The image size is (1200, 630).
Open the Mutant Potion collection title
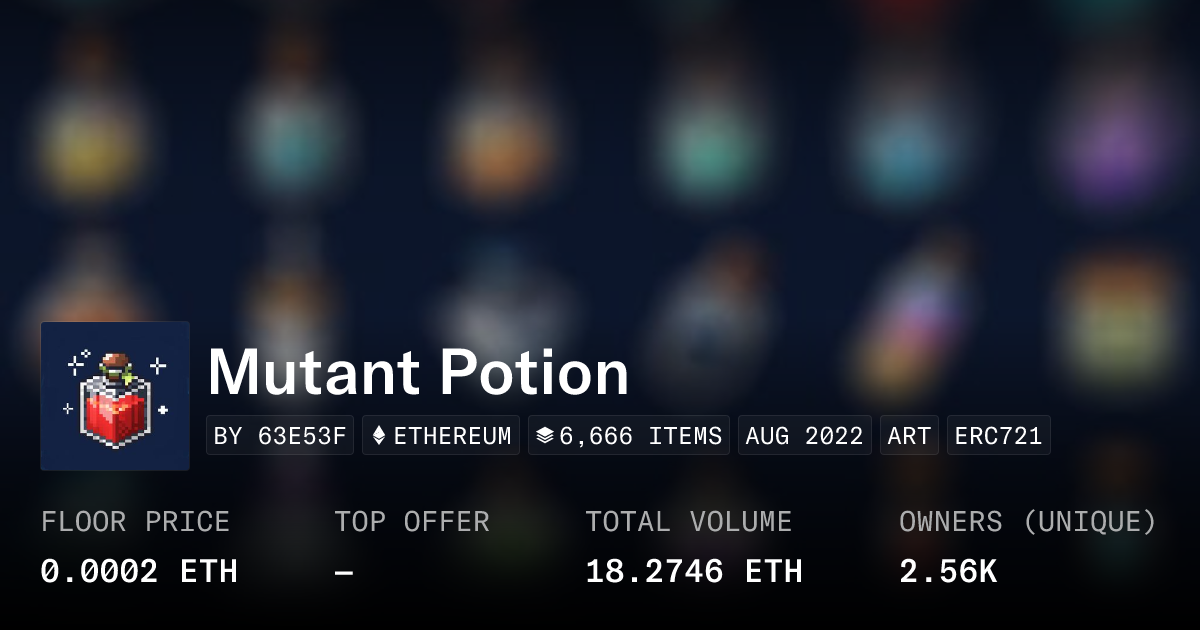pos(418,372)
